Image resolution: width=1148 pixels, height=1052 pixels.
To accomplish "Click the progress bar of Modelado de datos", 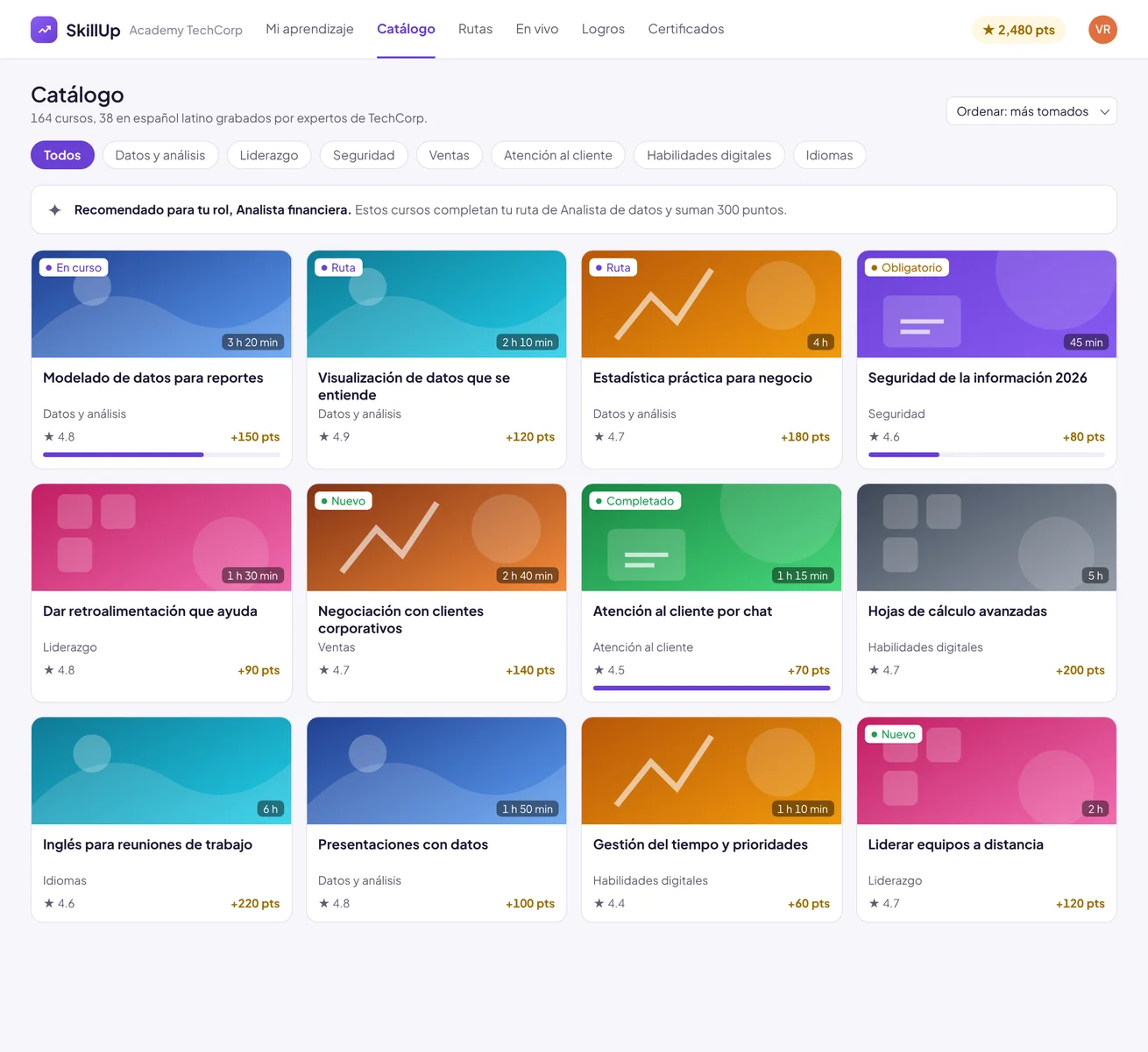I will 161,455.
